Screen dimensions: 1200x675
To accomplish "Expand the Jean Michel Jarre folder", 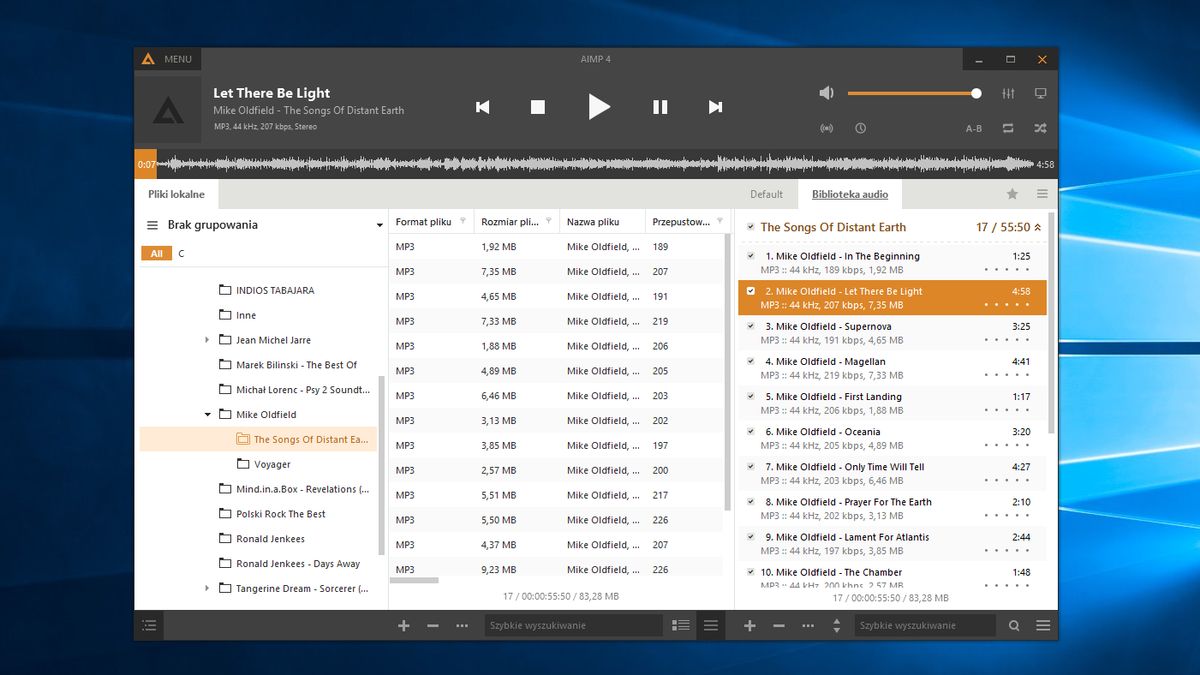I will (207, 340).
